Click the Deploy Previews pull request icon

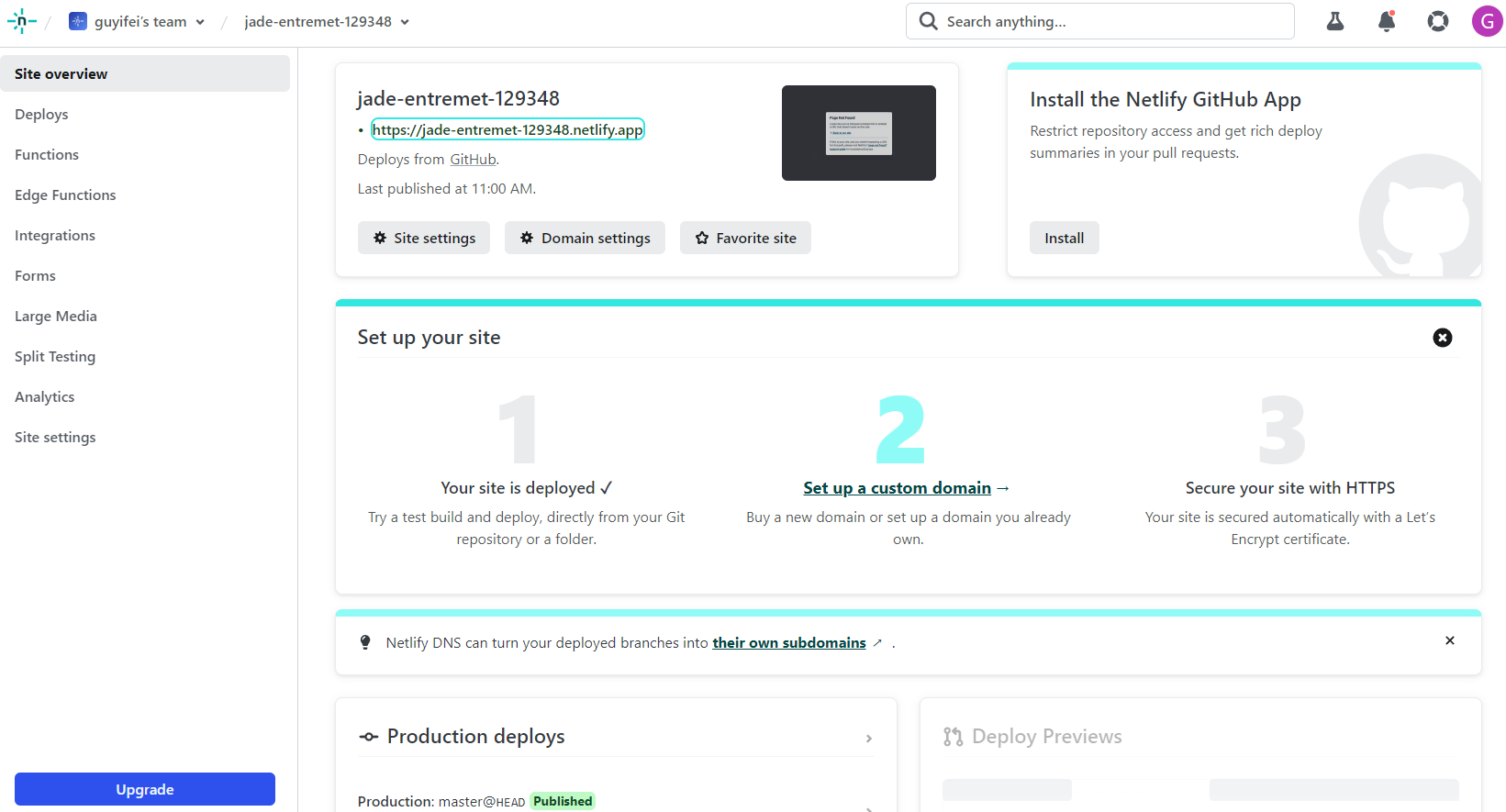954,737
